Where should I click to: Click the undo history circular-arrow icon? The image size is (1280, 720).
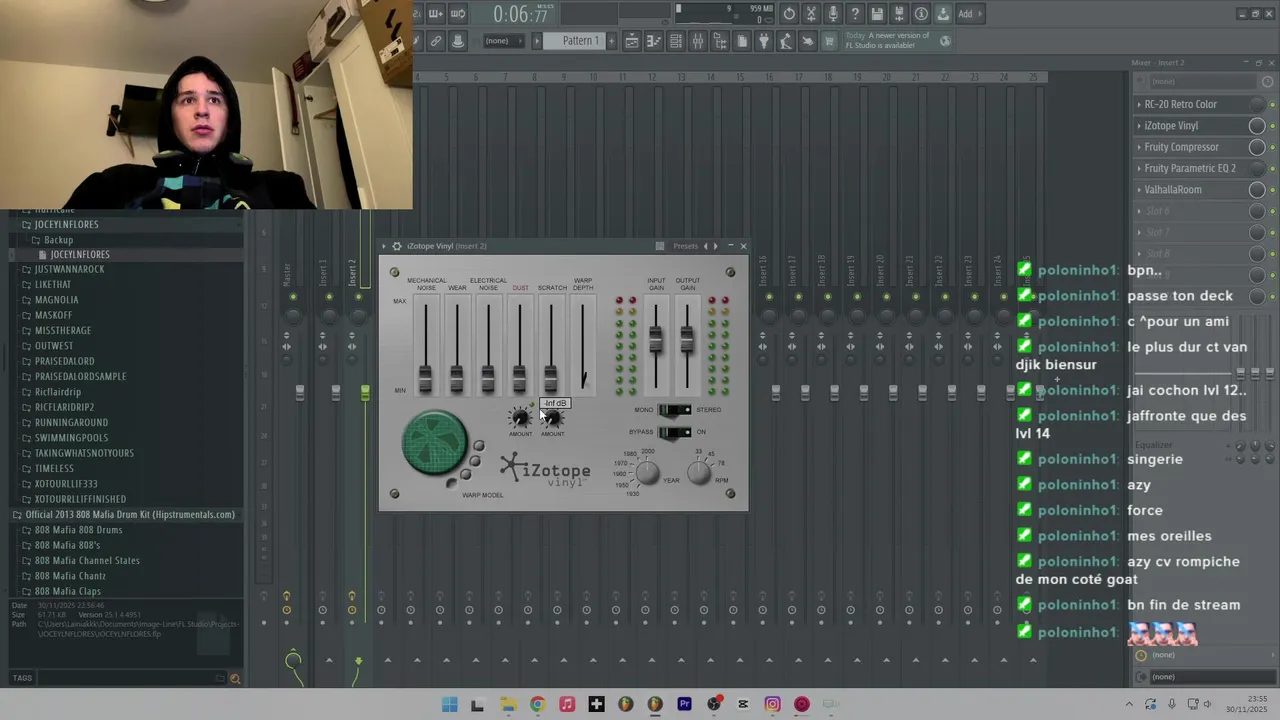tap(789, 14)
